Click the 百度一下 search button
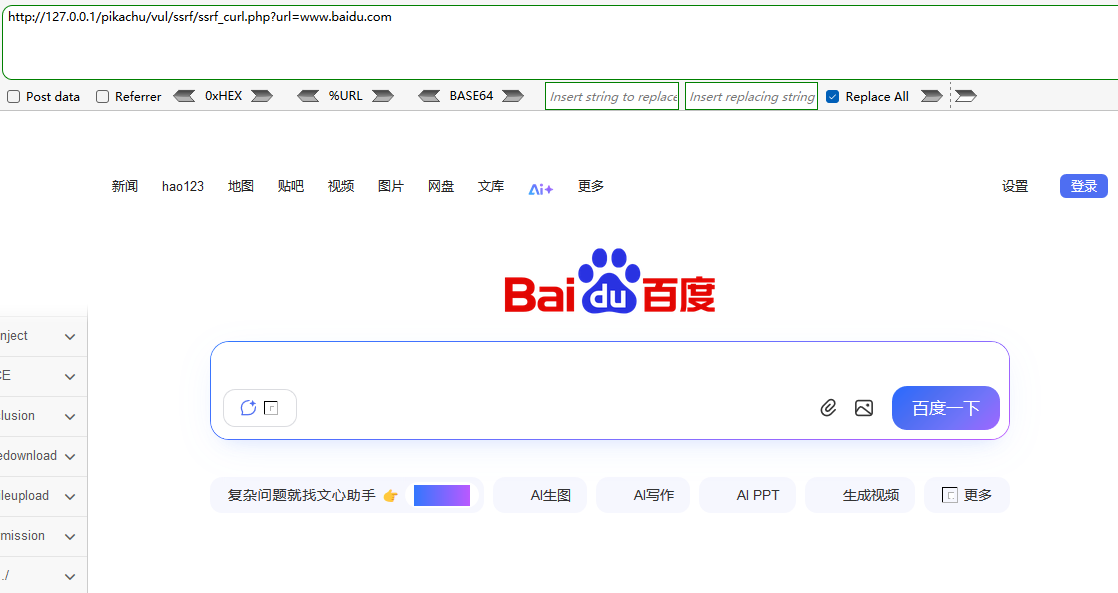Viewport: 1118px width, 593px height. [945, 408]
